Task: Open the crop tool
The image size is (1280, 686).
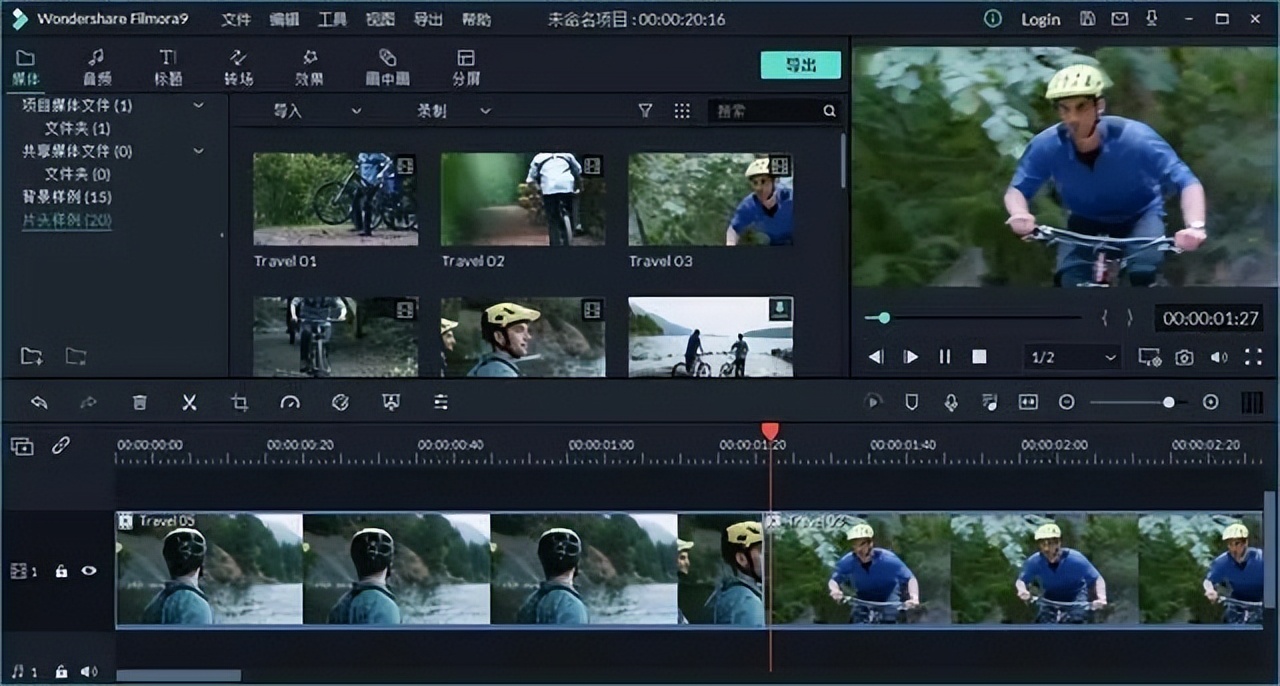Action: coord(239,402)
